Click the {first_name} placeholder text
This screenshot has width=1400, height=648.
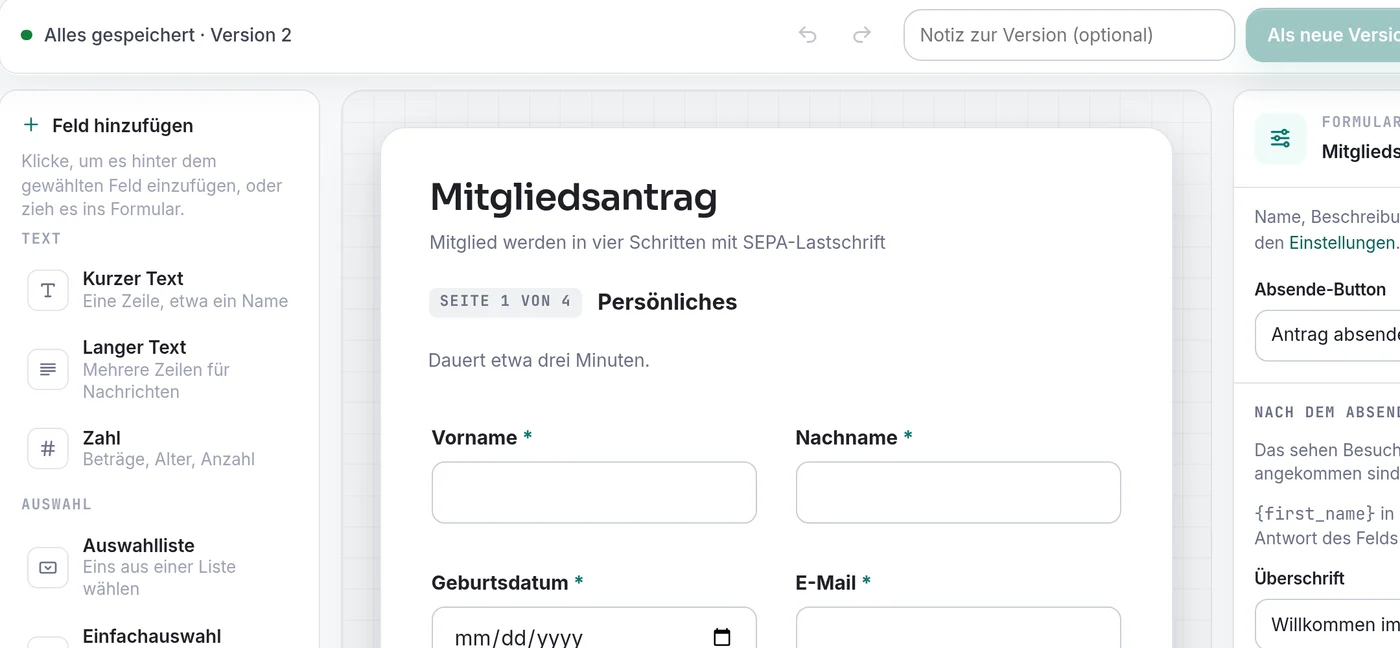pyautogui.click(x=1315, y=513)
